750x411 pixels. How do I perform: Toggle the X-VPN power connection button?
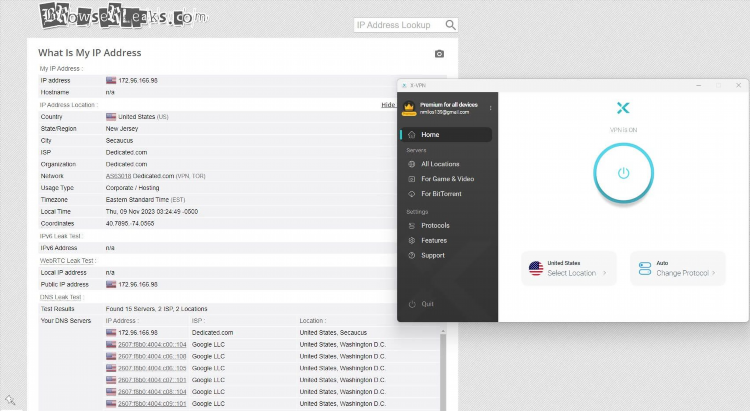pos(623,173)
